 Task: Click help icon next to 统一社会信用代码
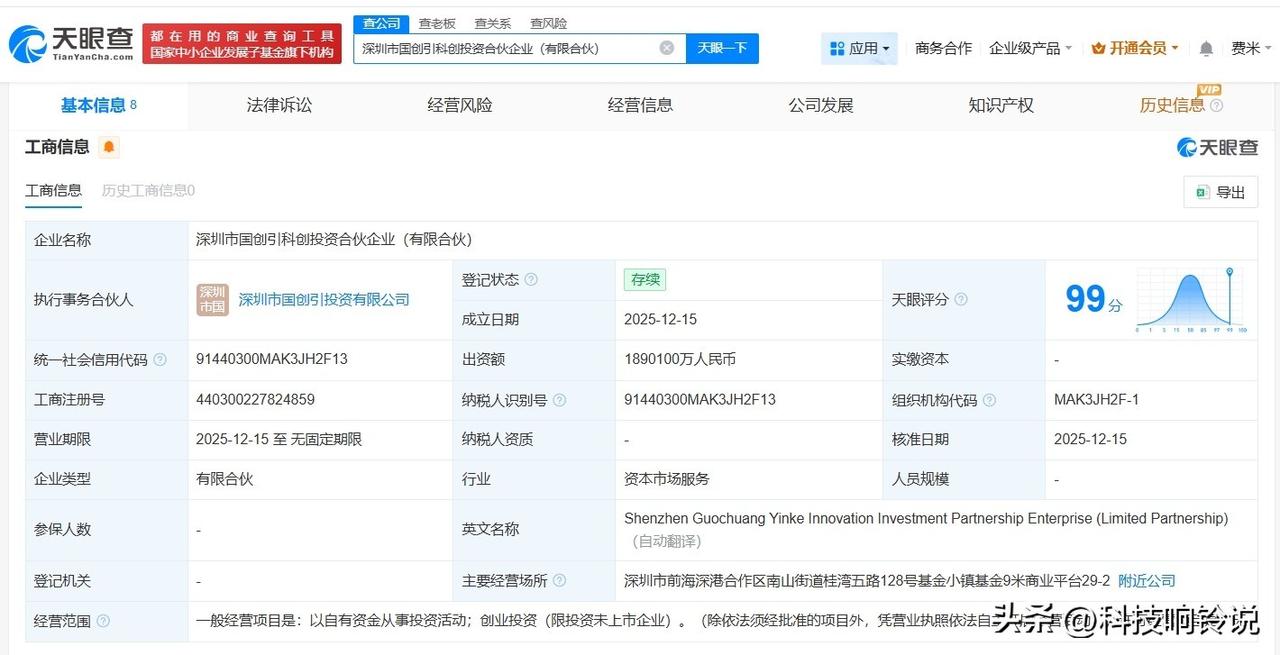point(160,360)
